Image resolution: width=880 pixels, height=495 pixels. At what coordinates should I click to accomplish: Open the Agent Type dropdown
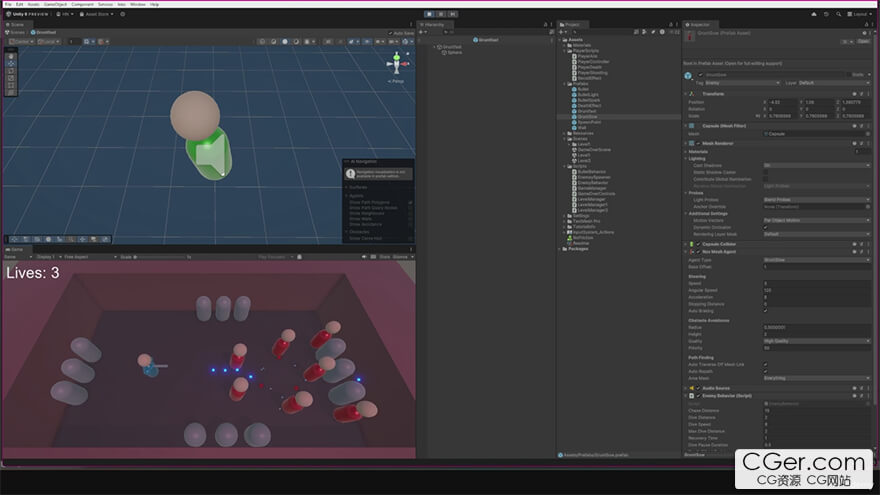[x=817, y=260]
